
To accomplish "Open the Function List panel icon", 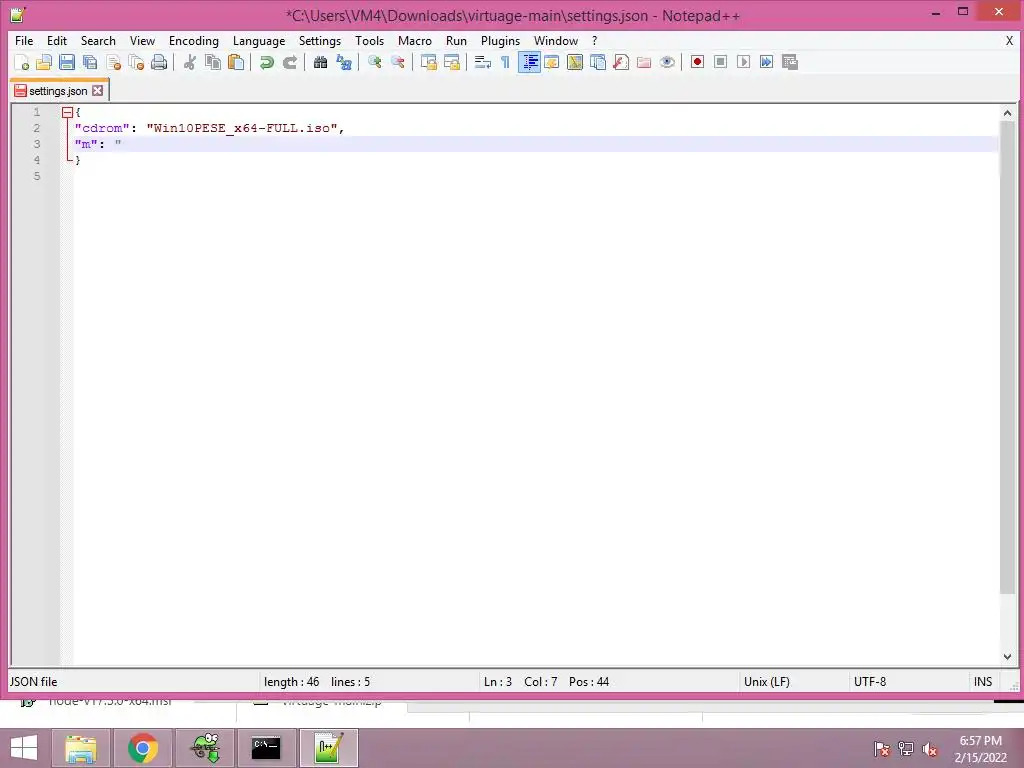I will [x=621, y=63].
